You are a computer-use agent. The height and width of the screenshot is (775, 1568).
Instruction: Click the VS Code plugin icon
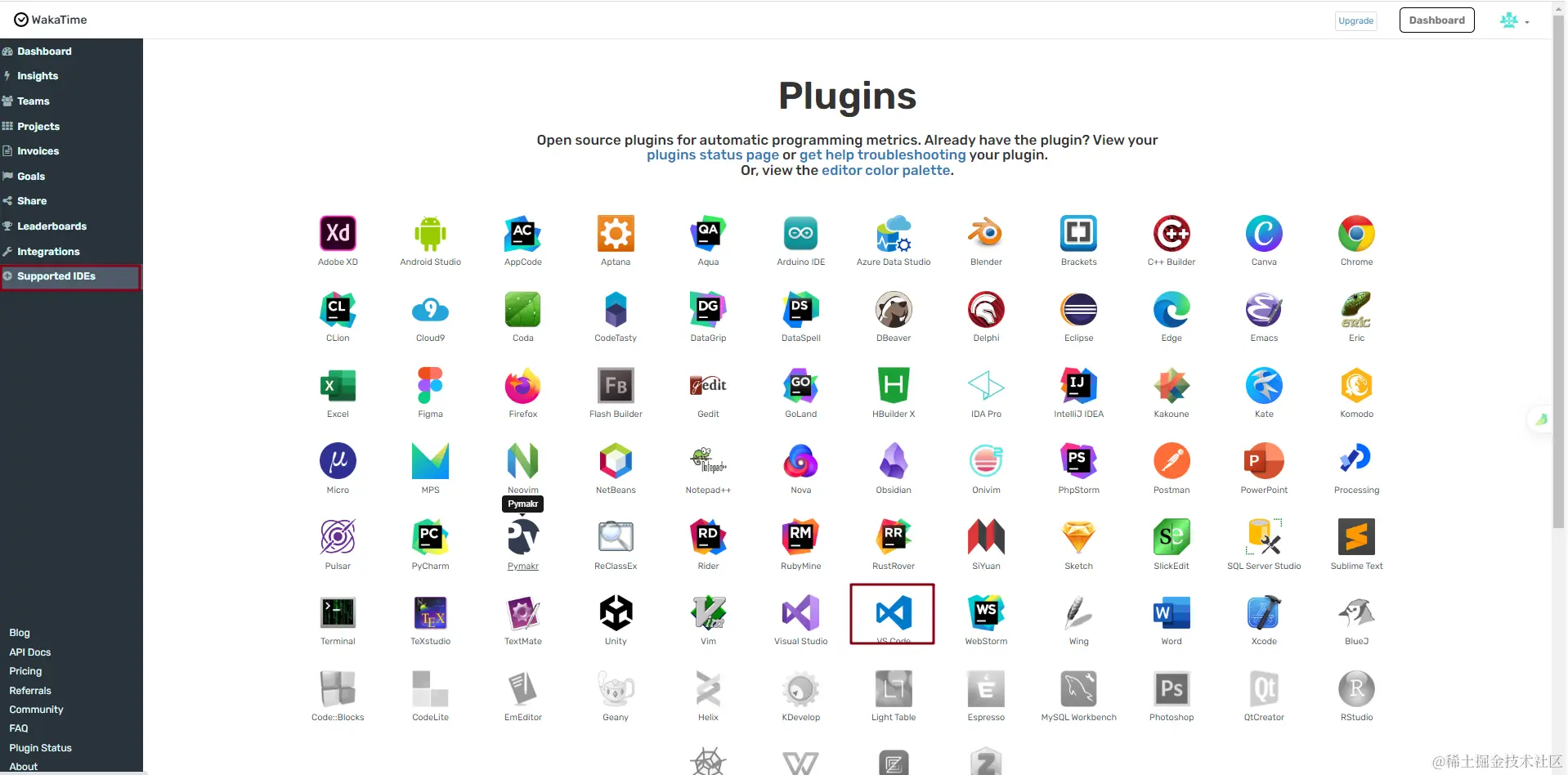pyautogui.click(x=894, y=613)
